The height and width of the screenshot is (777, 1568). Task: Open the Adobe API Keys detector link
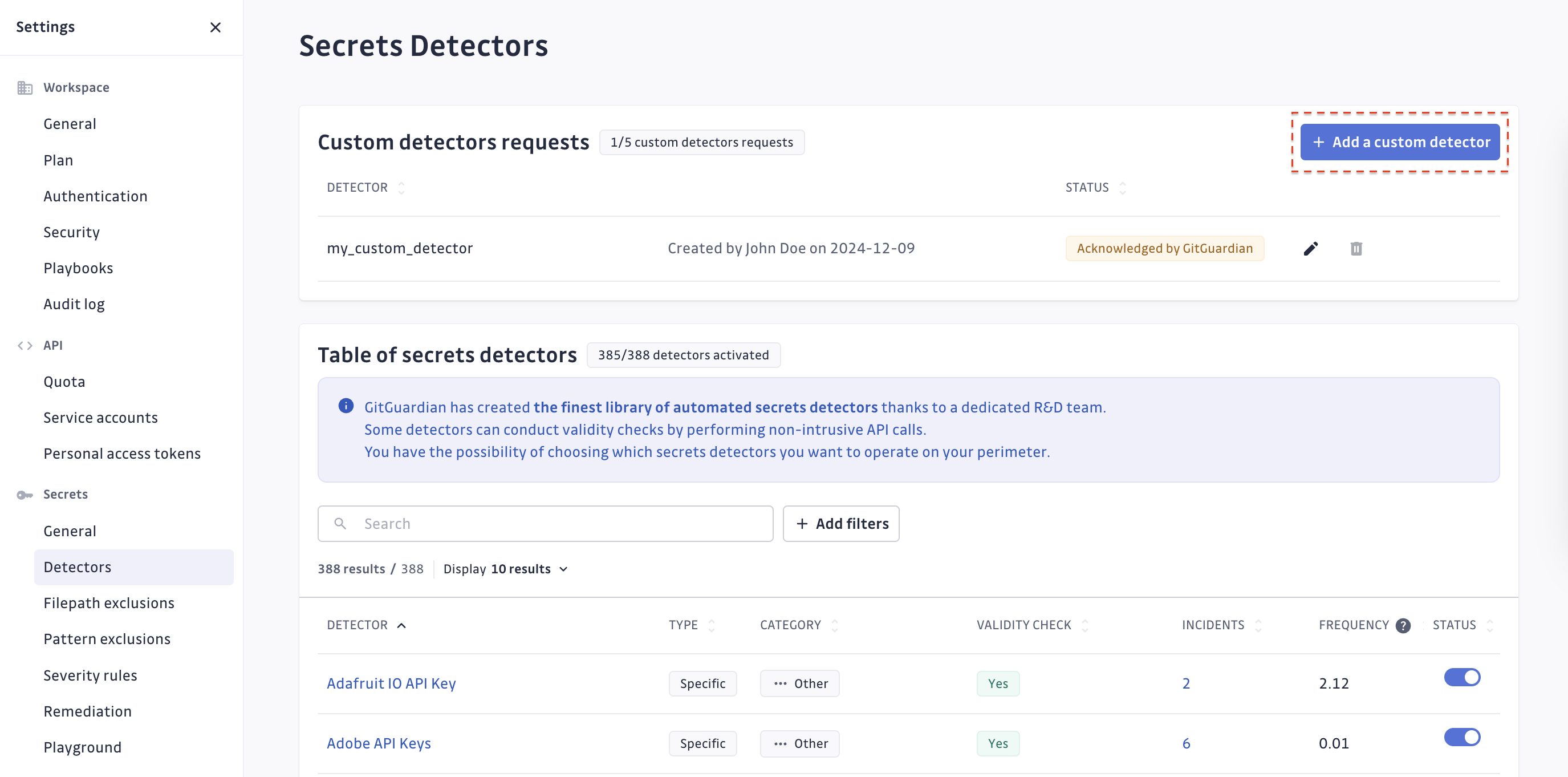click(x=379, y=743)
